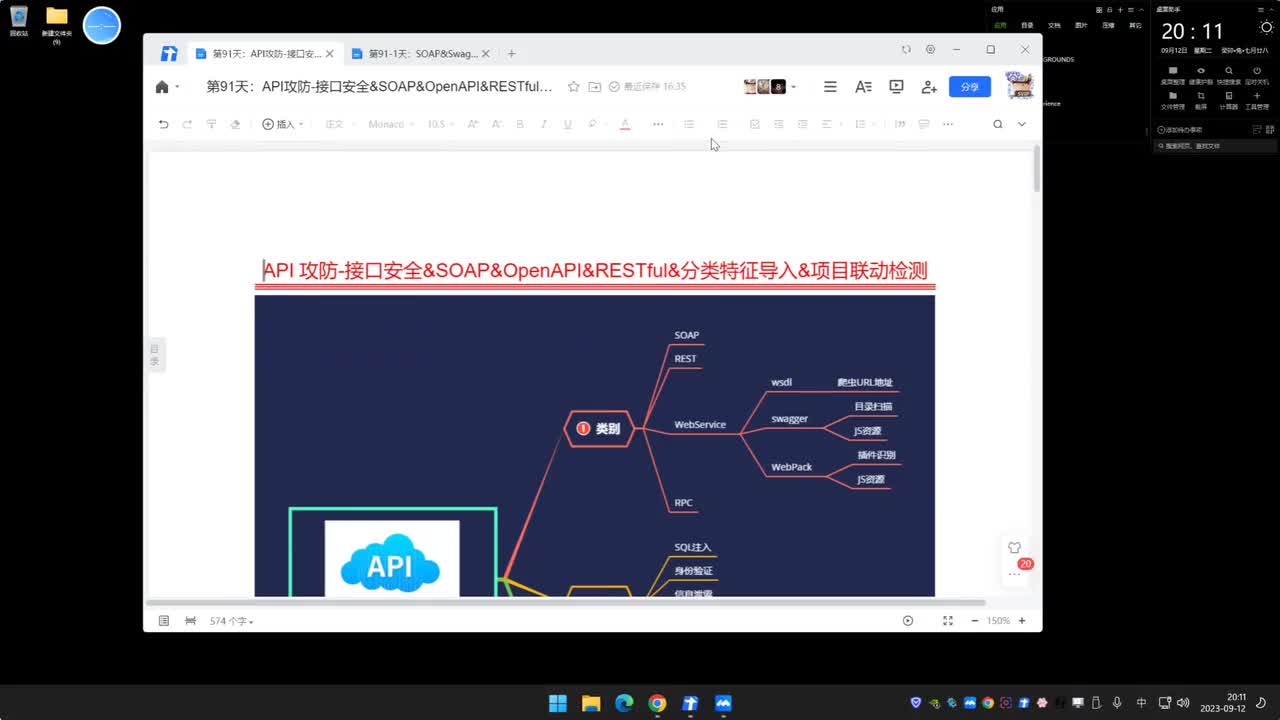
Task: Open File Explorer from taskbar
Action: coord(590,703)
